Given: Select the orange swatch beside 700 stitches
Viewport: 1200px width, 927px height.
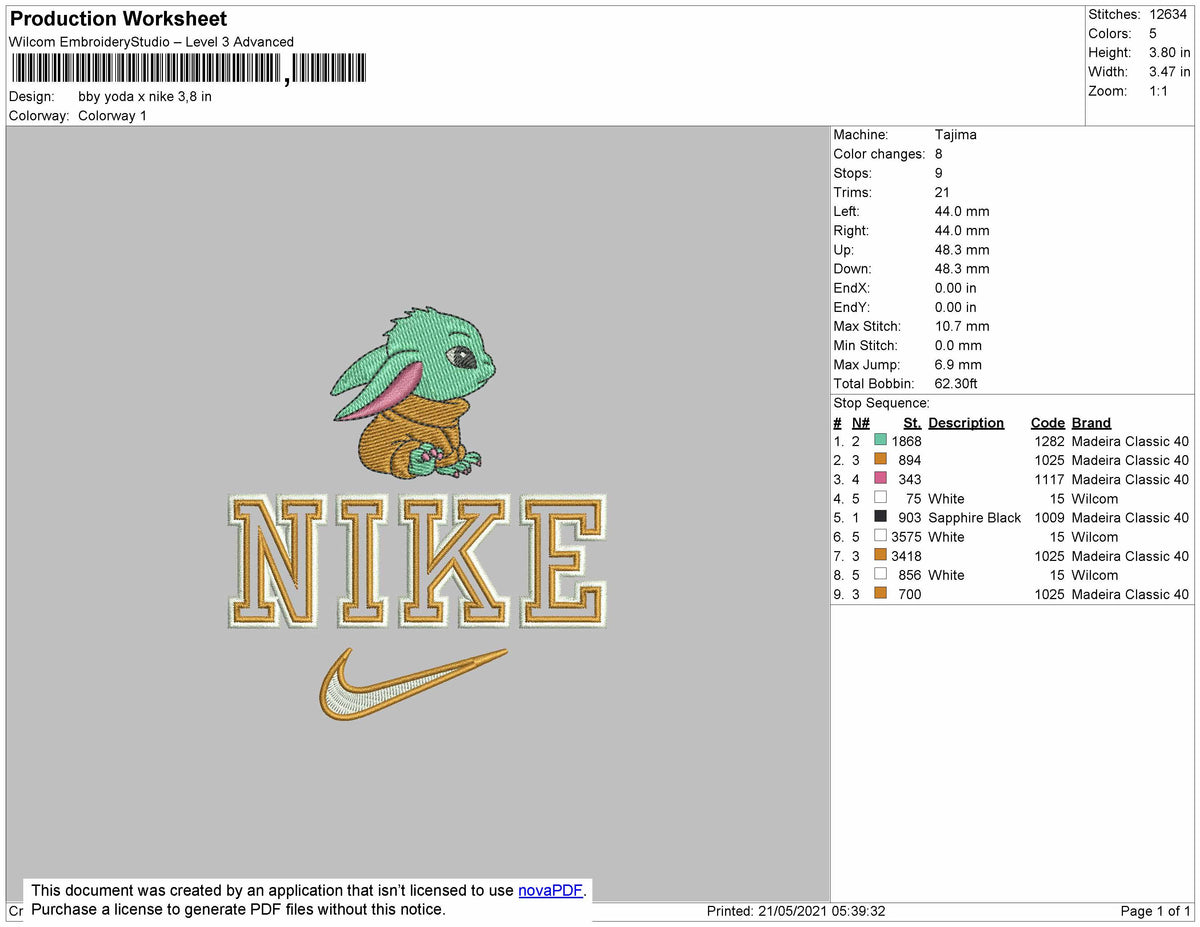Looking at the screenshot, I should (x=880, y=593).
